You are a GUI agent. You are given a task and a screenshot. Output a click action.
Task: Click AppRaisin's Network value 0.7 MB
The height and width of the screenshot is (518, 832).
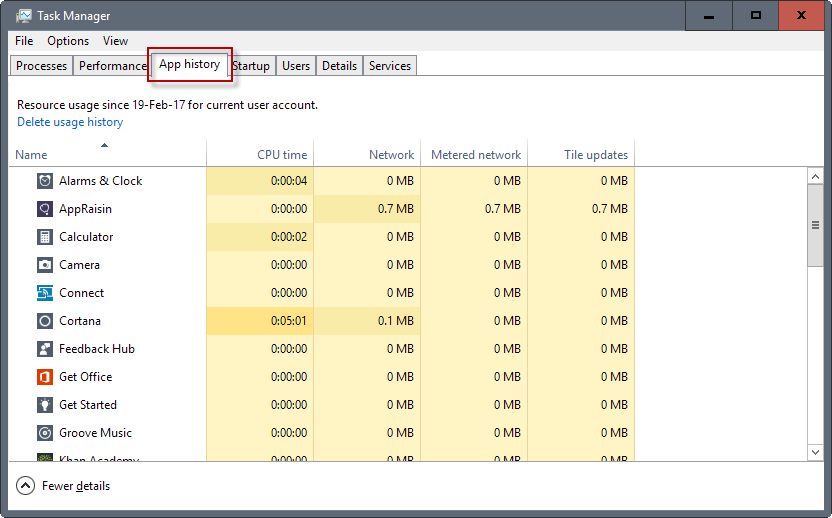point(396,209)
